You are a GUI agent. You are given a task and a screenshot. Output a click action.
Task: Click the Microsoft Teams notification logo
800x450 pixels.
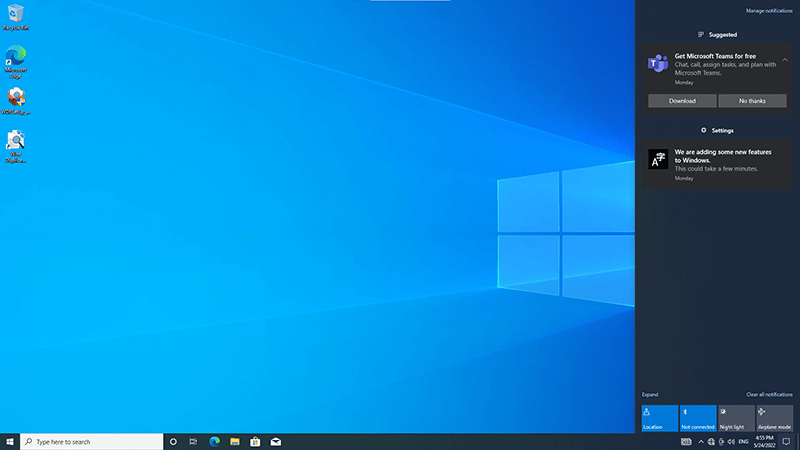658,64
